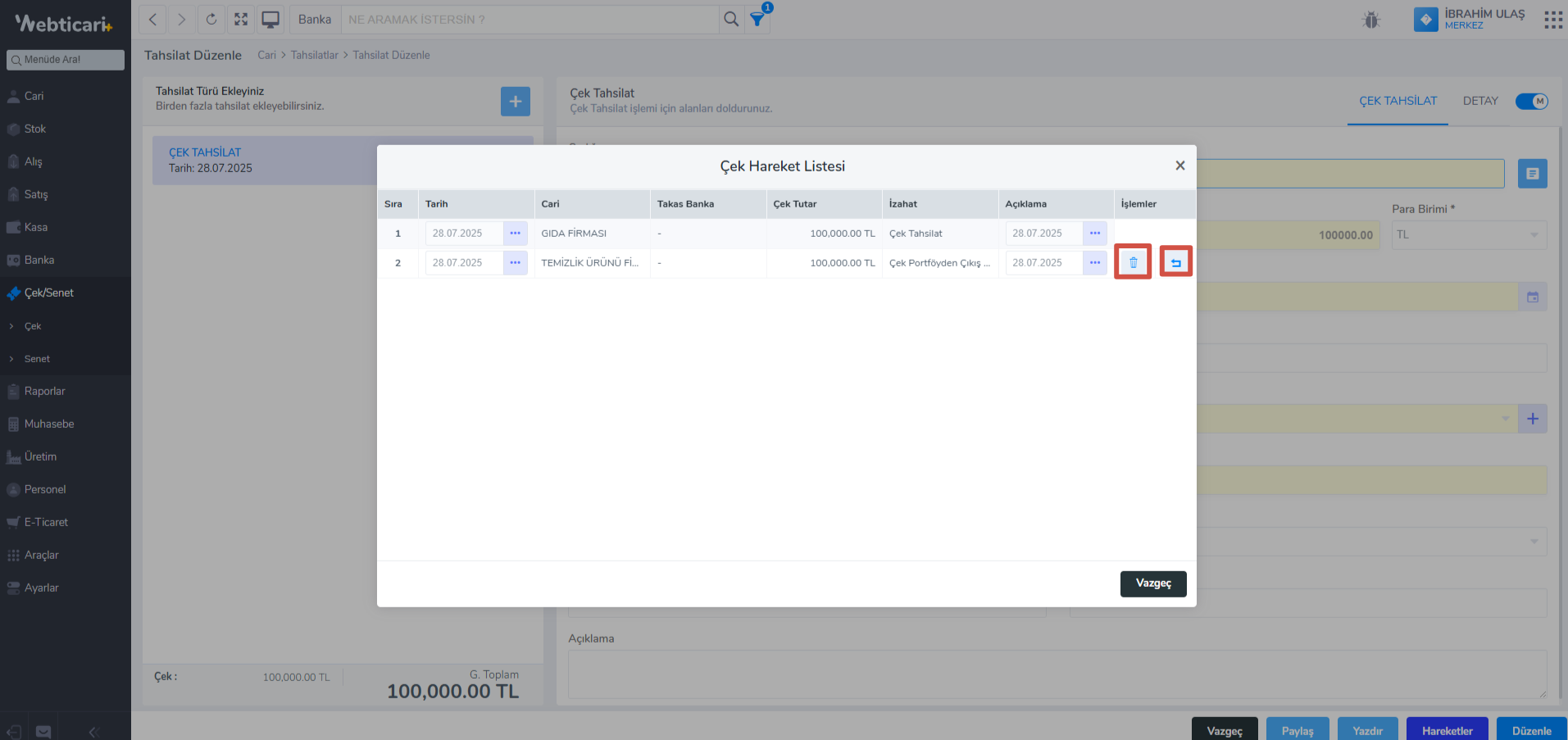The image size is (1568, 740).
Task: Click the Hareketler button
Action: pos(1447,730)
